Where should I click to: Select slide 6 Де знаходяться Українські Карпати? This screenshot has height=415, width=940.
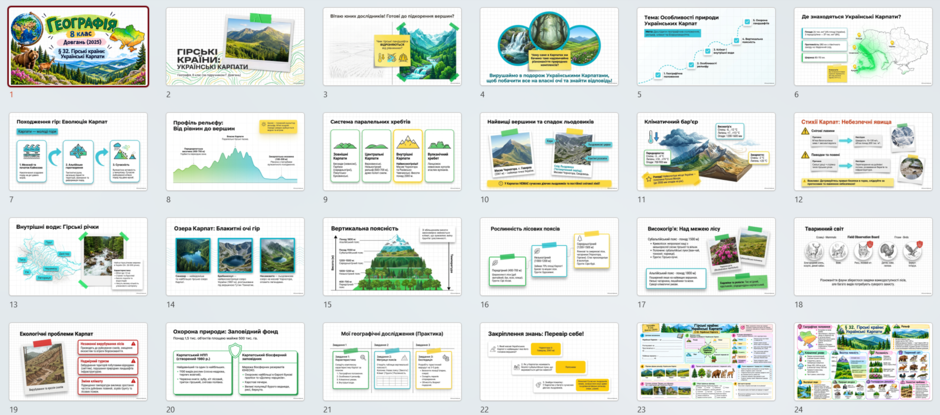point(863,47)
